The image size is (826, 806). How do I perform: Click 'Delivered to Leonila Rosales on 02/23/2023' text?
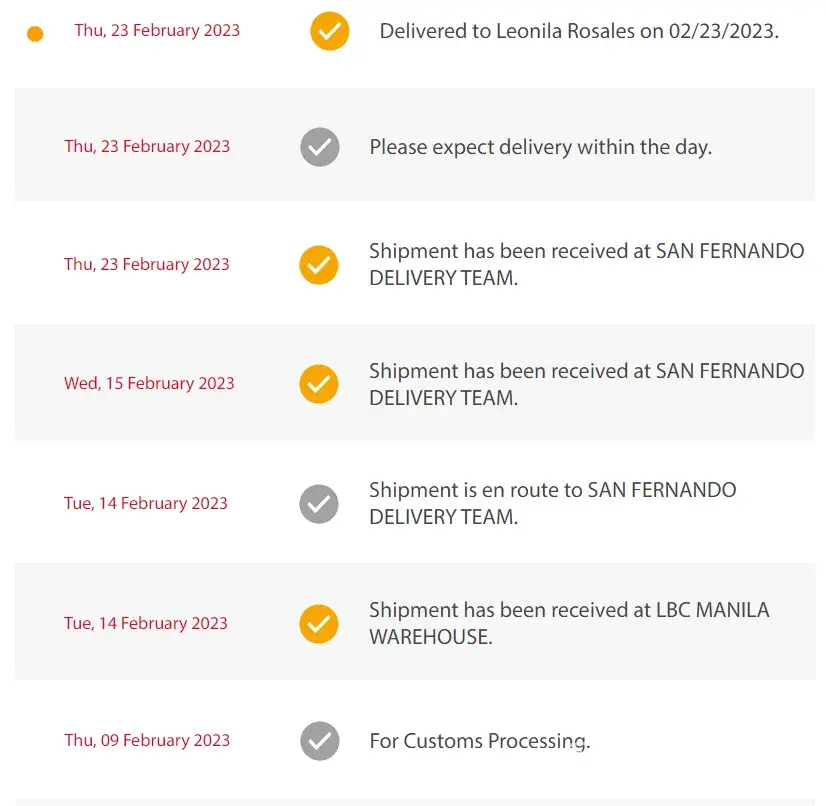[x=579, y=31]
